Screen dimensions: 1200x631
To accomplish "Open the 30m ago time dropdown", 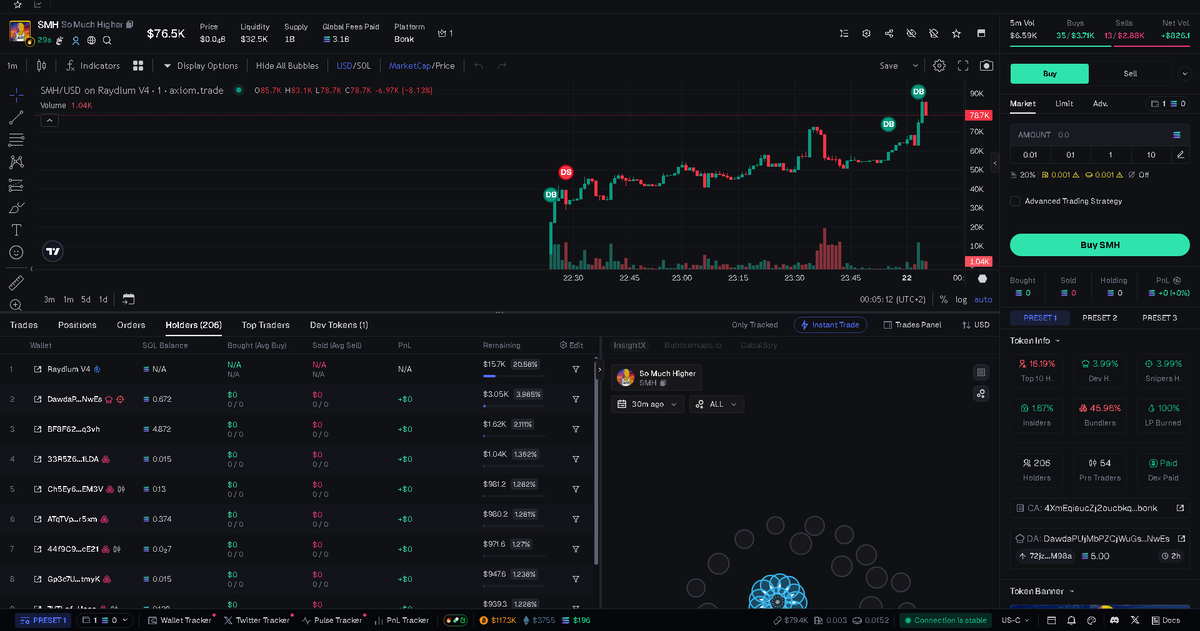I will coord(648,404).
